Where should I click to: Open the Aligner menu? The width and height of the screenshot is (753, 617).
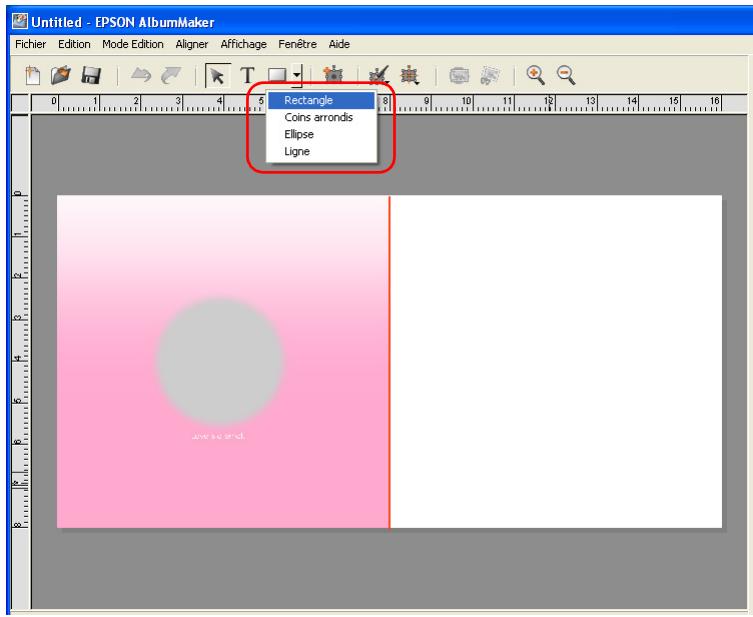(192, 44)
